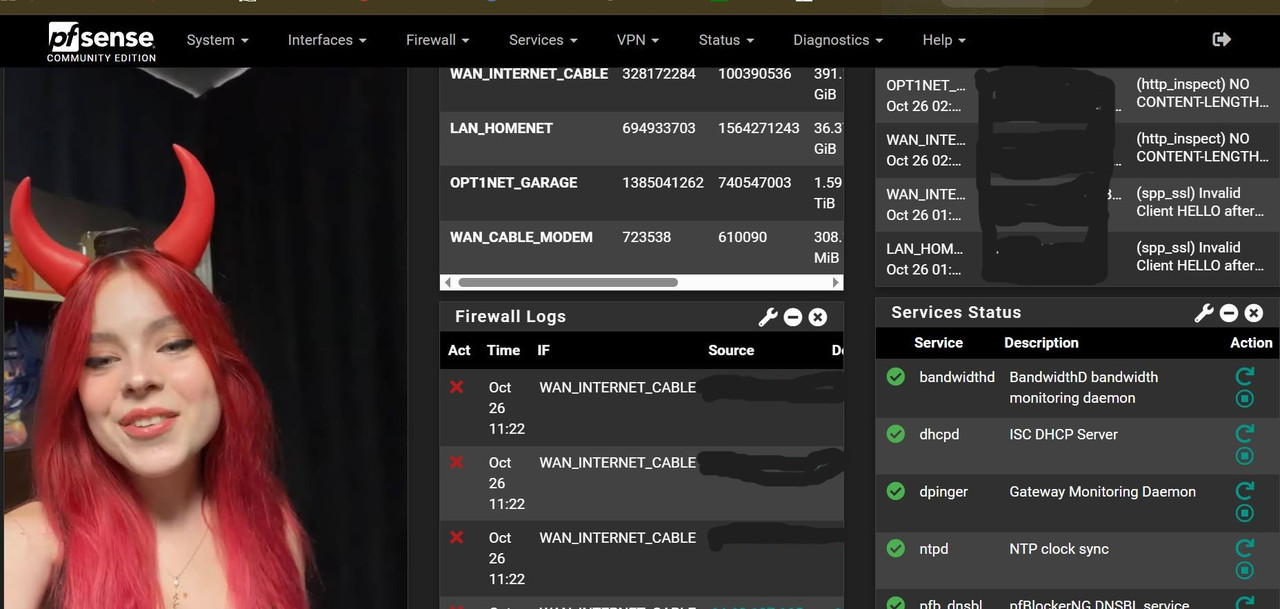Viewport: 1280px width, 609px height.
Task: Click LAN_HOM... alert entry dated Oct 26 01
Action: click(924, 258)
